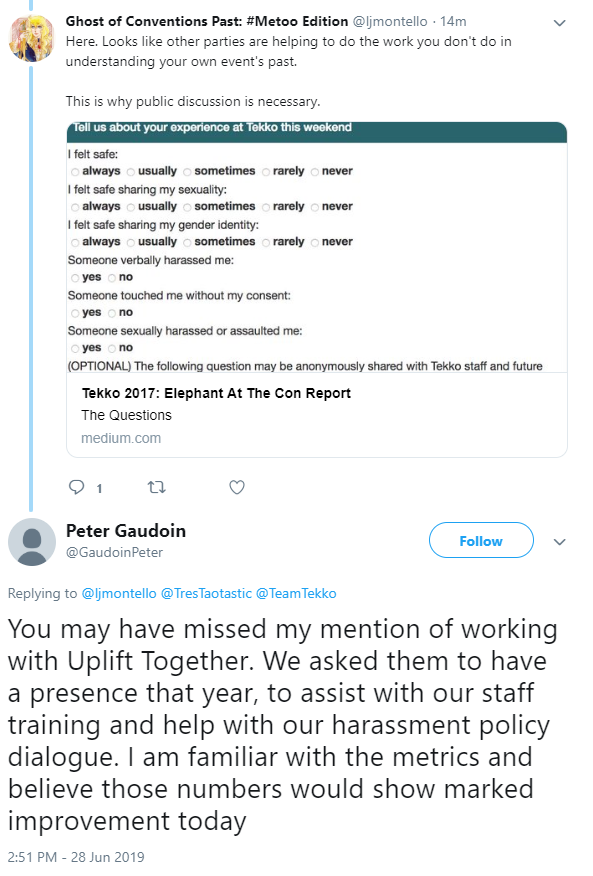Viewport: 593px width, 876px height.
Task: Click the medium.com source link
Action: click(121, 438)
